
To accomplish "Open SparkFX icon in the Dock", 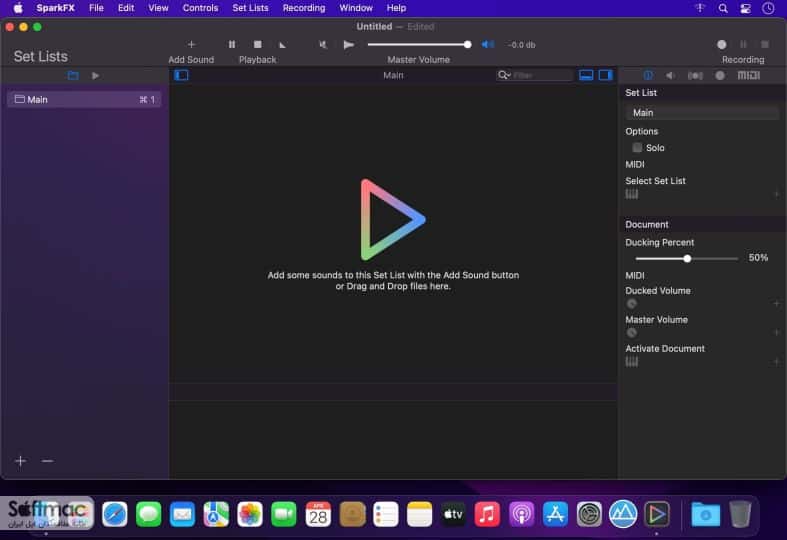I will point(657,514).
